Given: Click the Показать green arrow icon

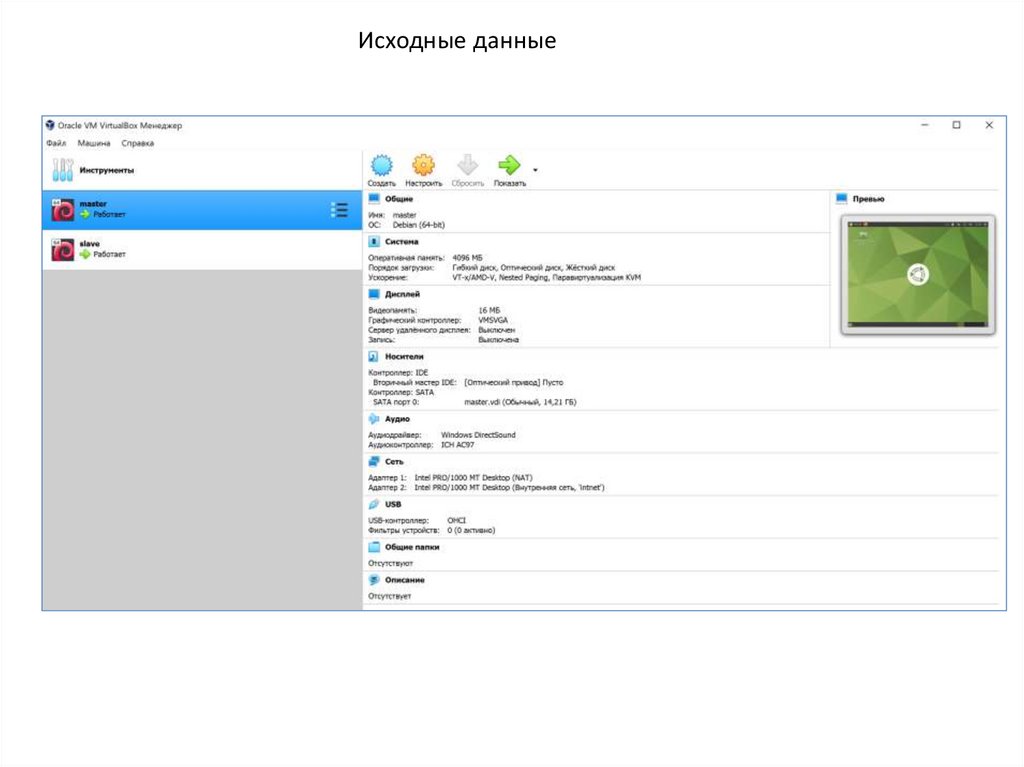Looking at the screenshot, I should [x=509, y=165].
